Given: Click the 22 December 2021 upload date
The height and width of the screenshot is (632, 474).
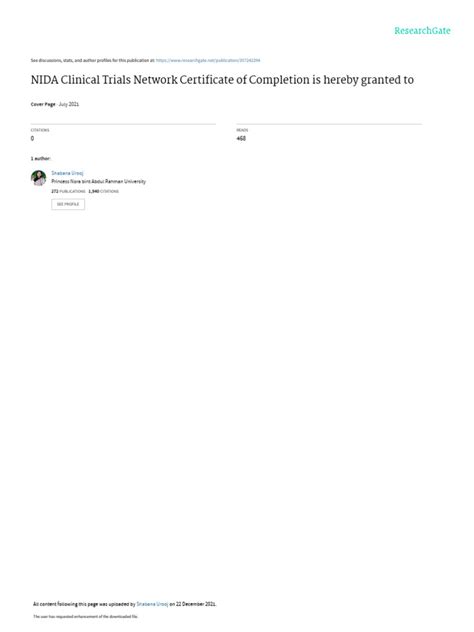Looking at the screenshot, I should (196, 604).
